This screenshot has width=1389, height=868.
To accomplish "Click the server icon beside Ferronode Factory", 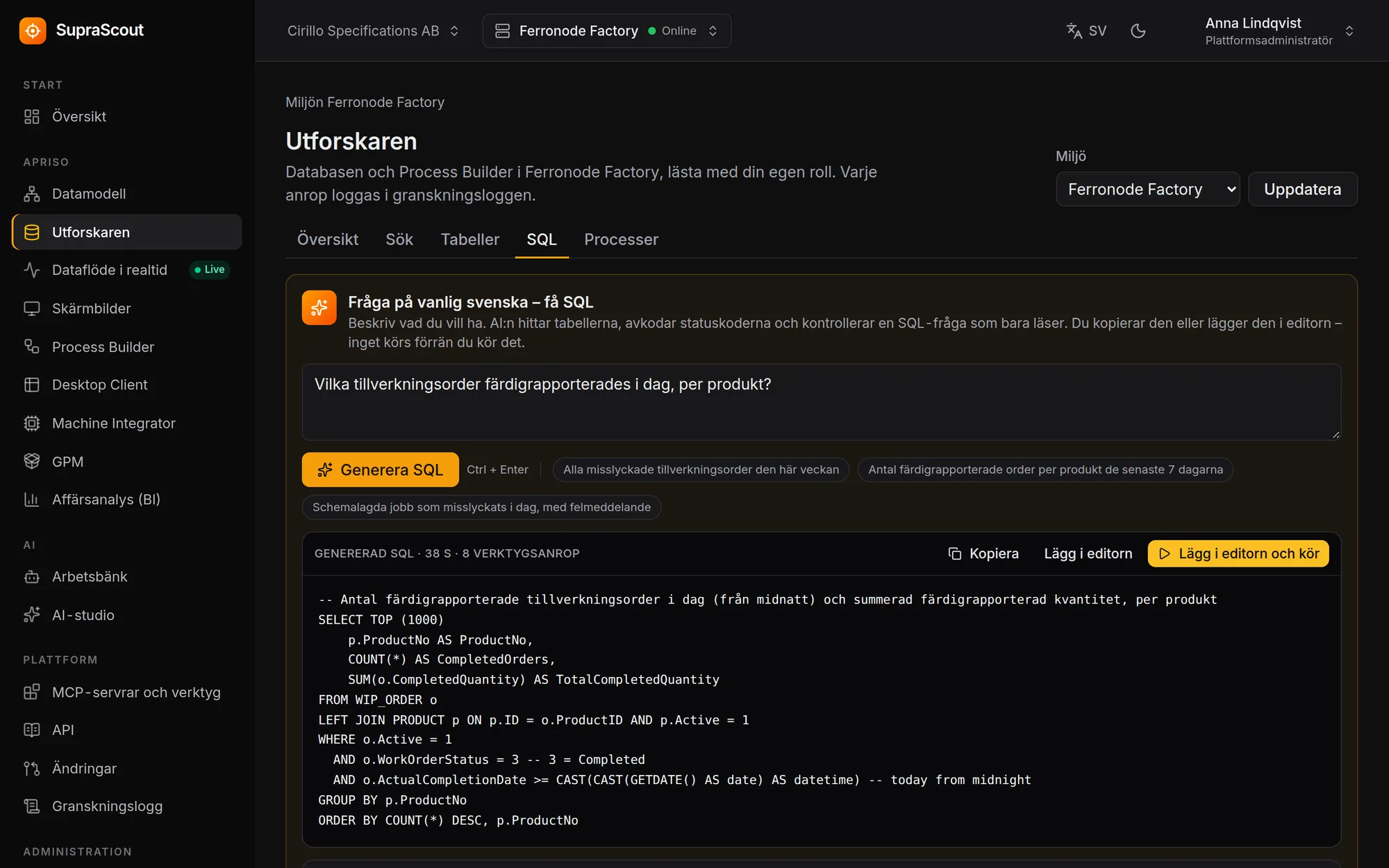I will (502, 31).
